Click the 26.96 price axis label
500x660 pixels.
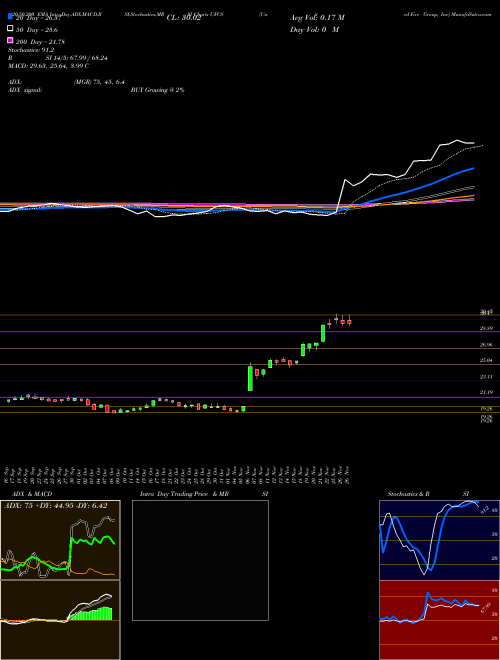coord(486,345)
